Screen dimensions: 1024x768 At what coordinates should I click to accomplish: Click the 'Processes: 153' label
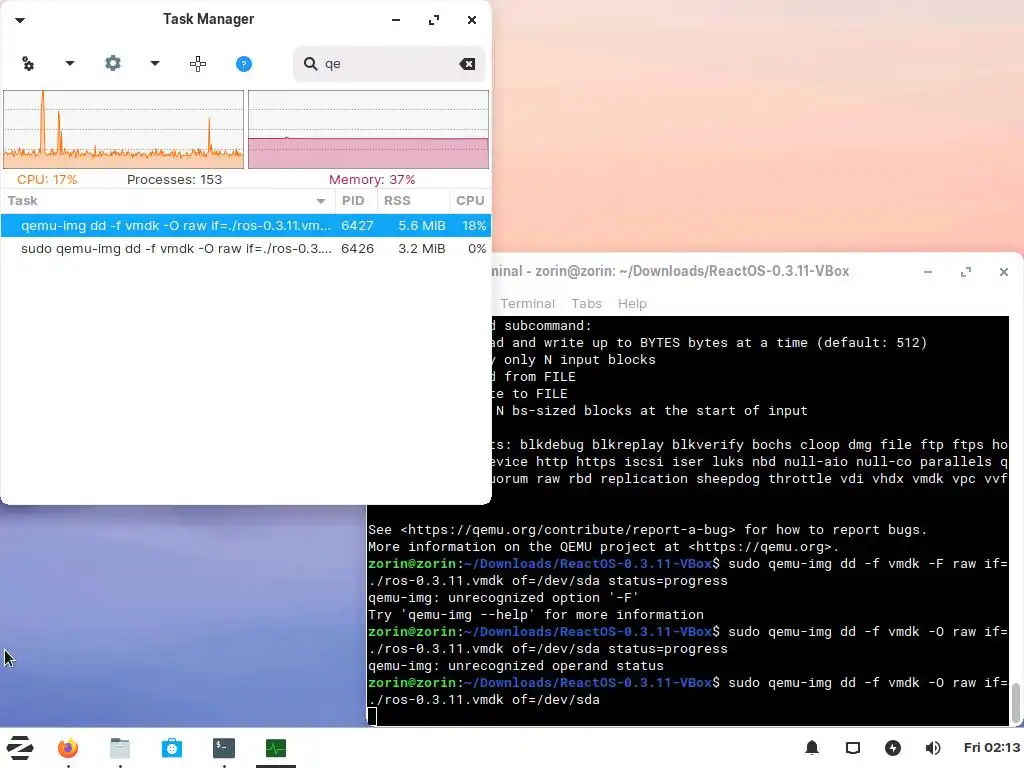[x=174, y=180]
